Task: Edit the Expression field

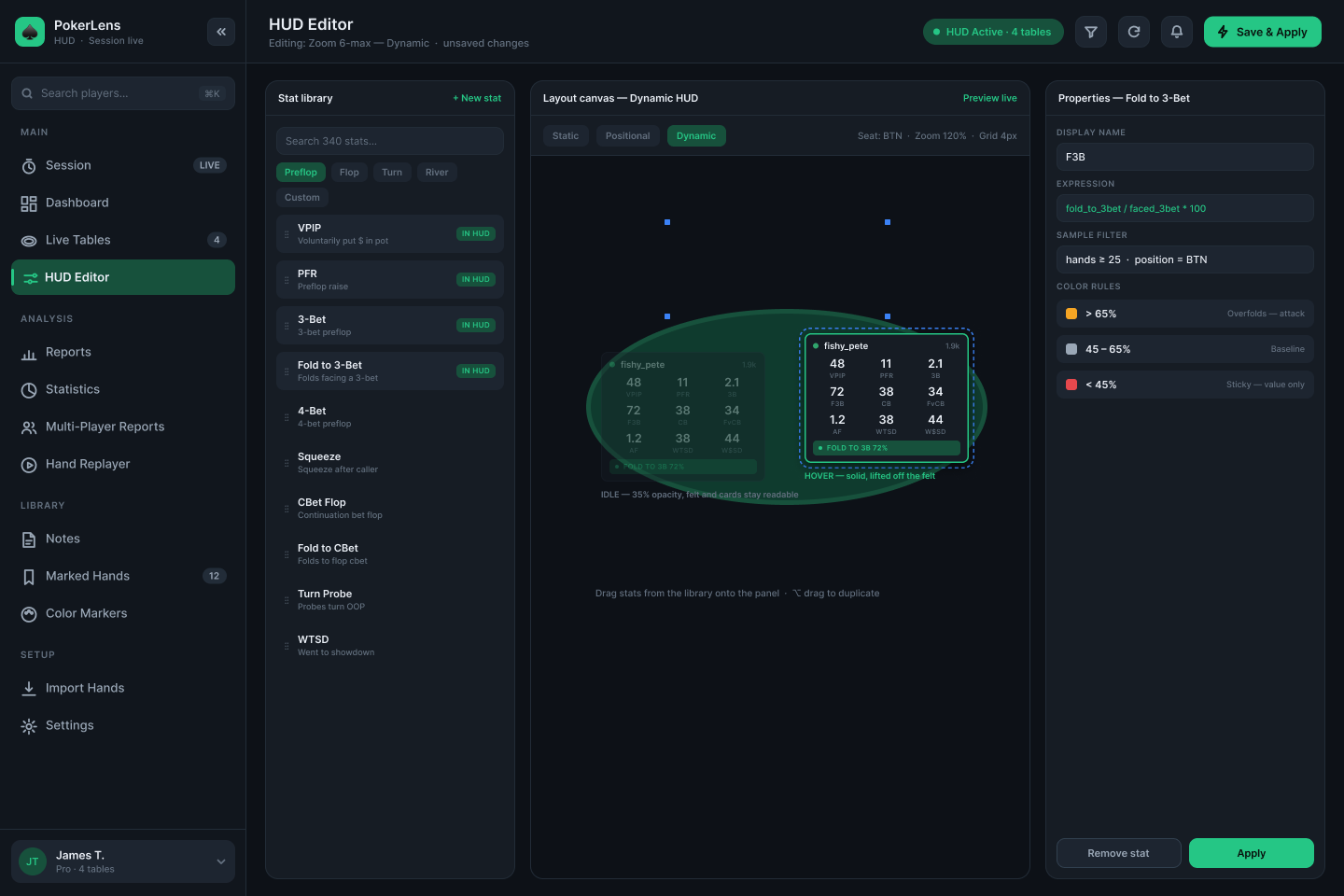Action: click(x=1185, y=208)
